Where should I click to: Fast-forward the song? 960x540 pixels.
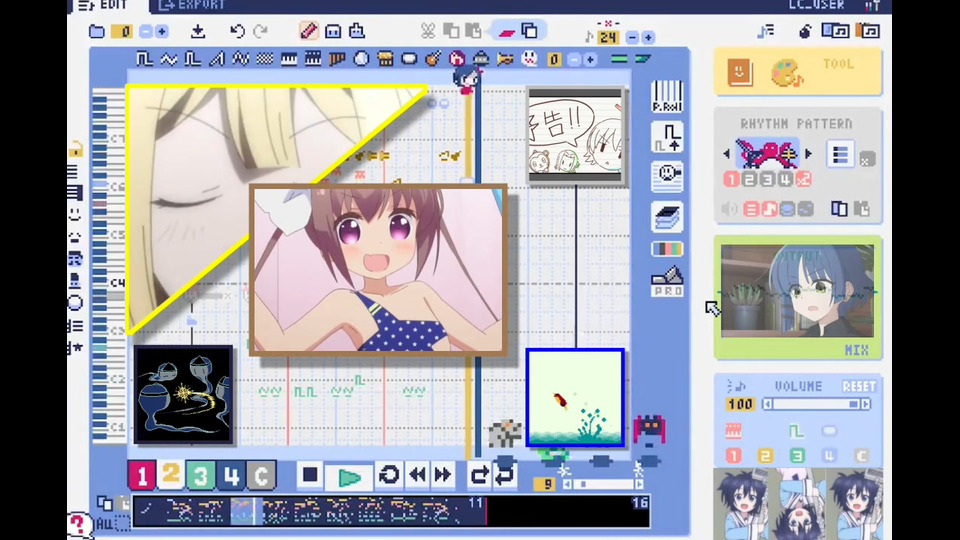click(x=443, y=474)
